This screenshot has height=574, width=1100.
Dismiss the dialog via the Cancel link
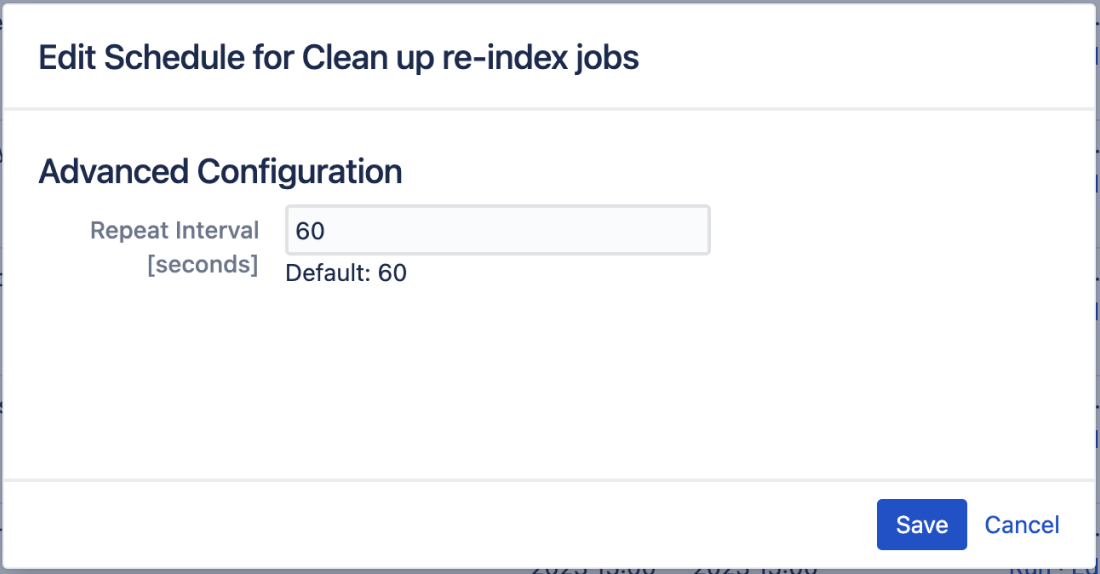[1021, 525]
